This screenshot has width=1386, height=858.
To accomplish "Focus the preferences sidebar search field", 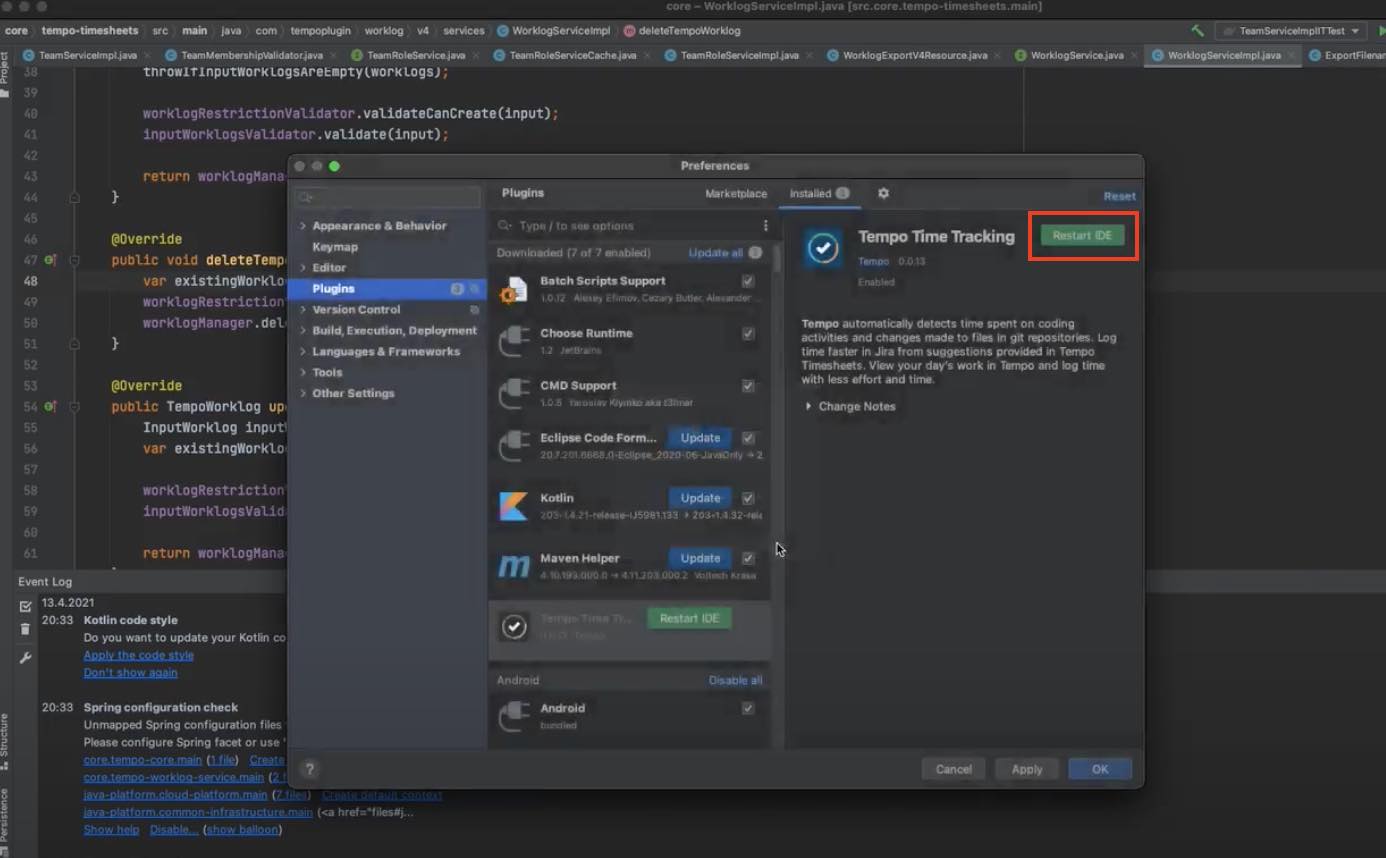I will [389, 198].
